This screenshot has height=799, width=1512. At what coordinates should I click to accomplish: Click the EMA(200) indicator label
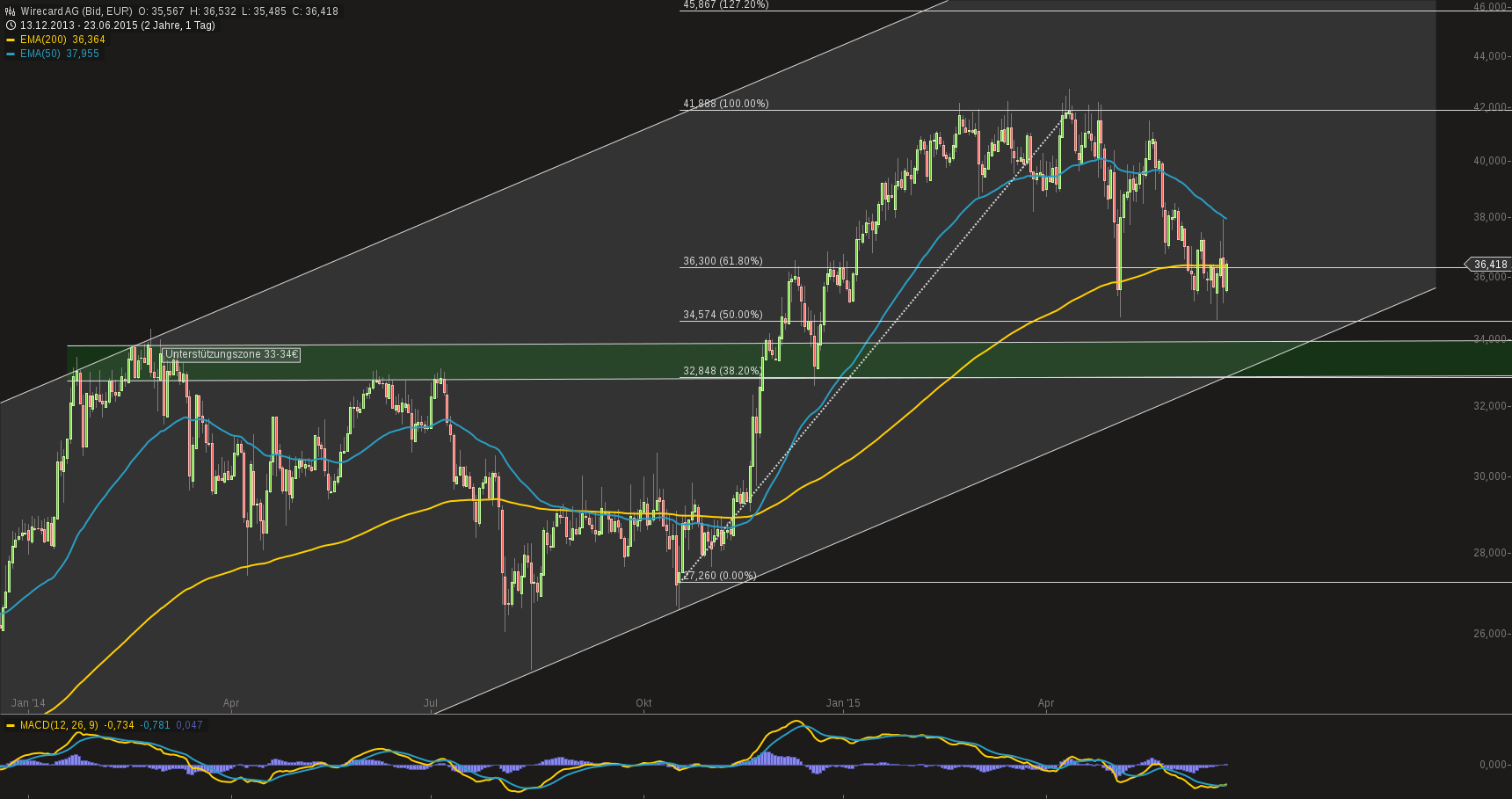tap(43, 40)
